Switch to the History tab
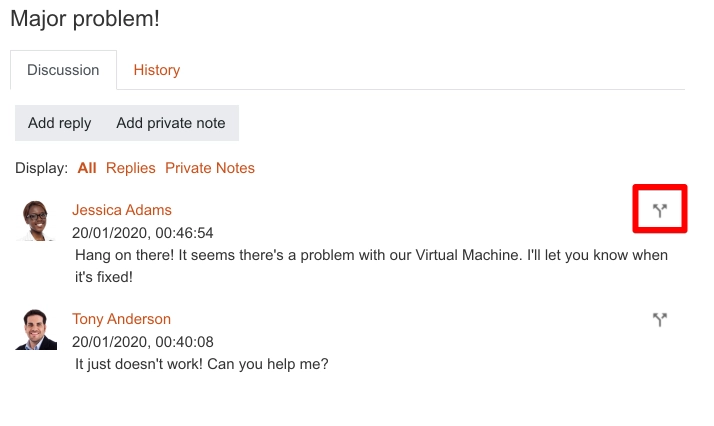714x426 pixels. click(157, 70)
